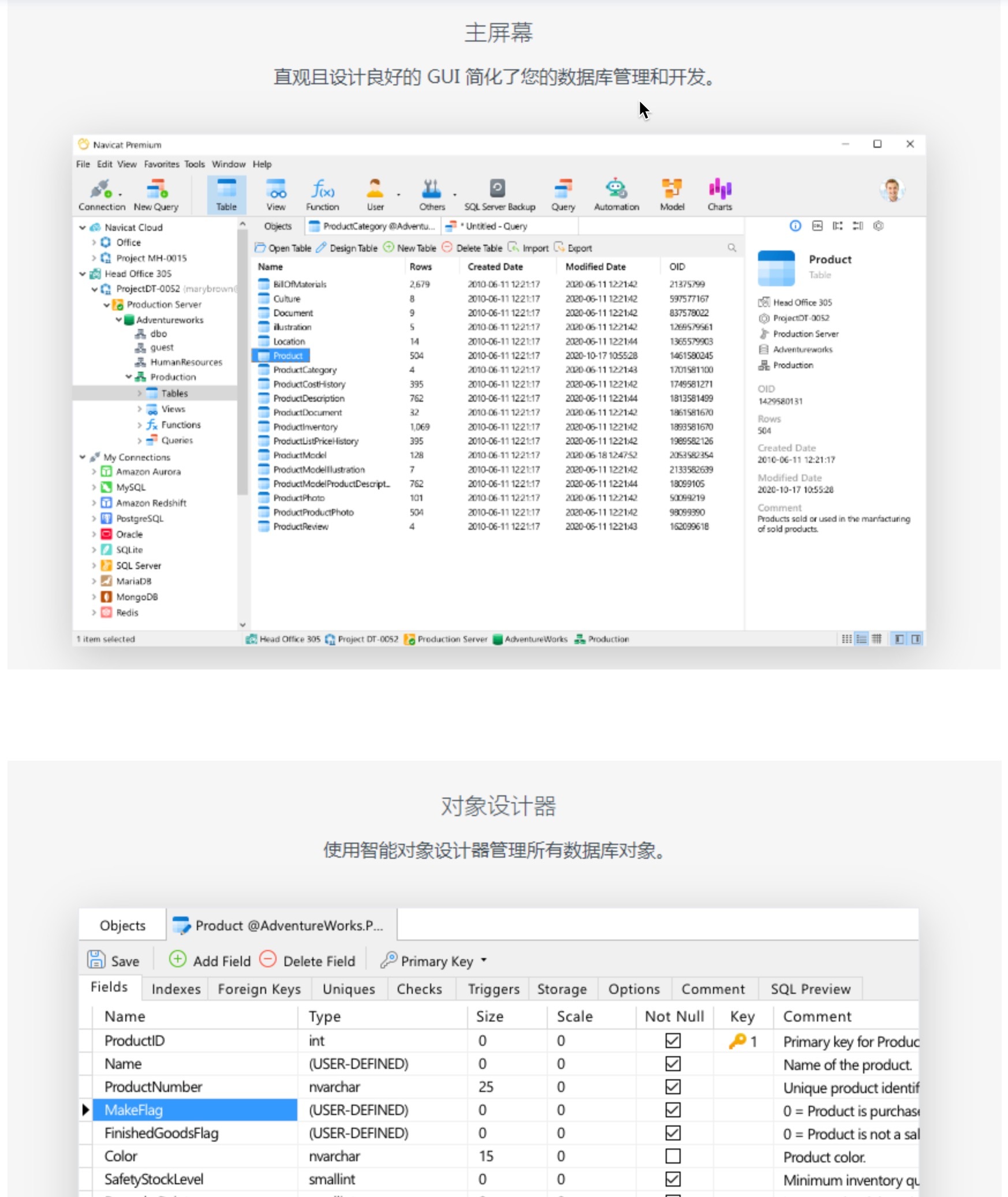
Task: Click the New Table button
Action: [409, 248]
